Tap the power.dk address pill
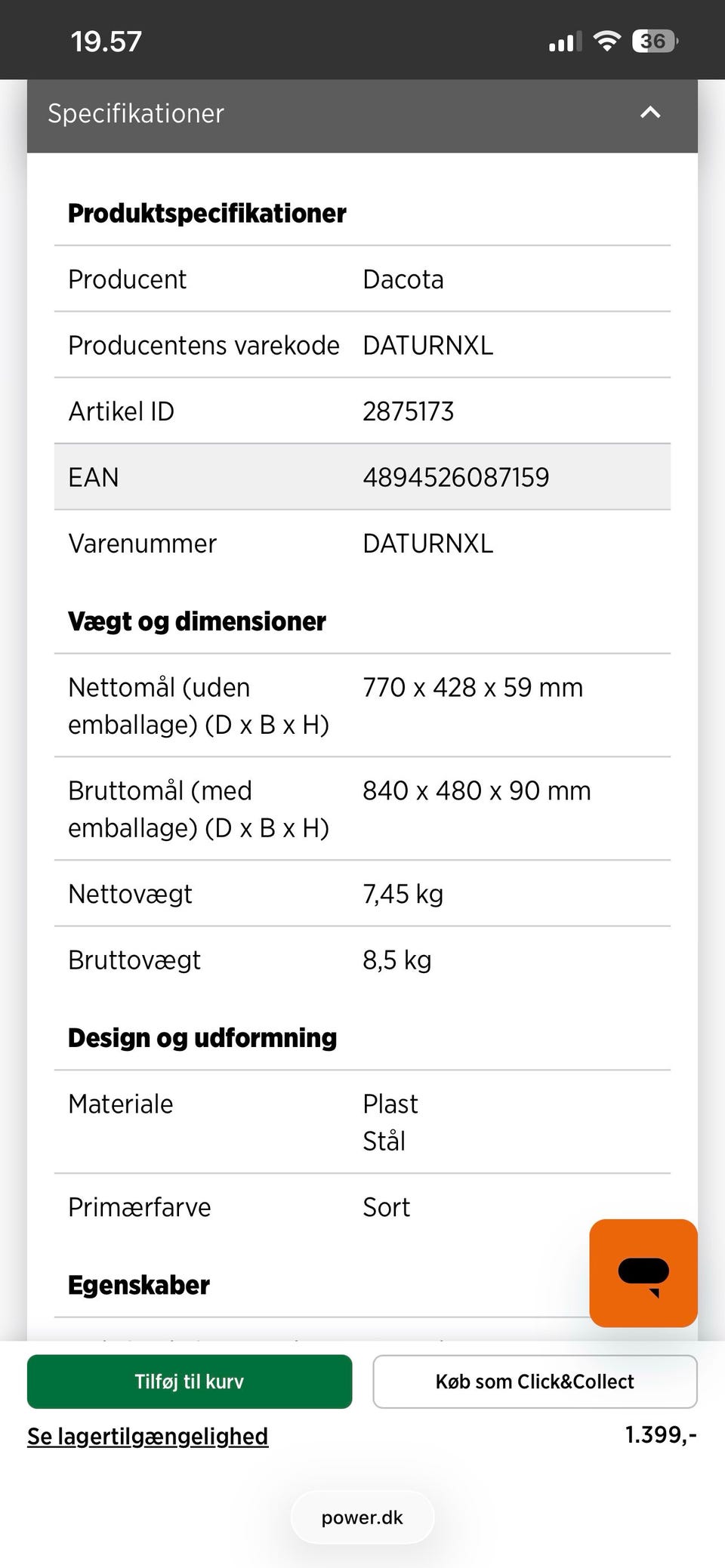The image size is (725, 1568). point(362,1517)
